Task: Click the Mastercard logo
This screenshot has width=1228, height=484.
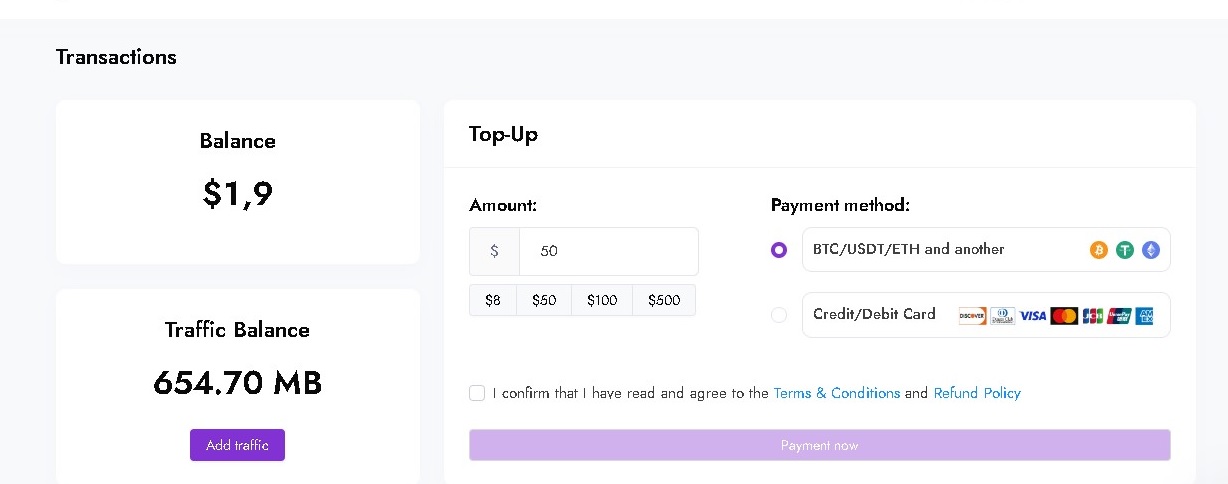Action: 1064,316
